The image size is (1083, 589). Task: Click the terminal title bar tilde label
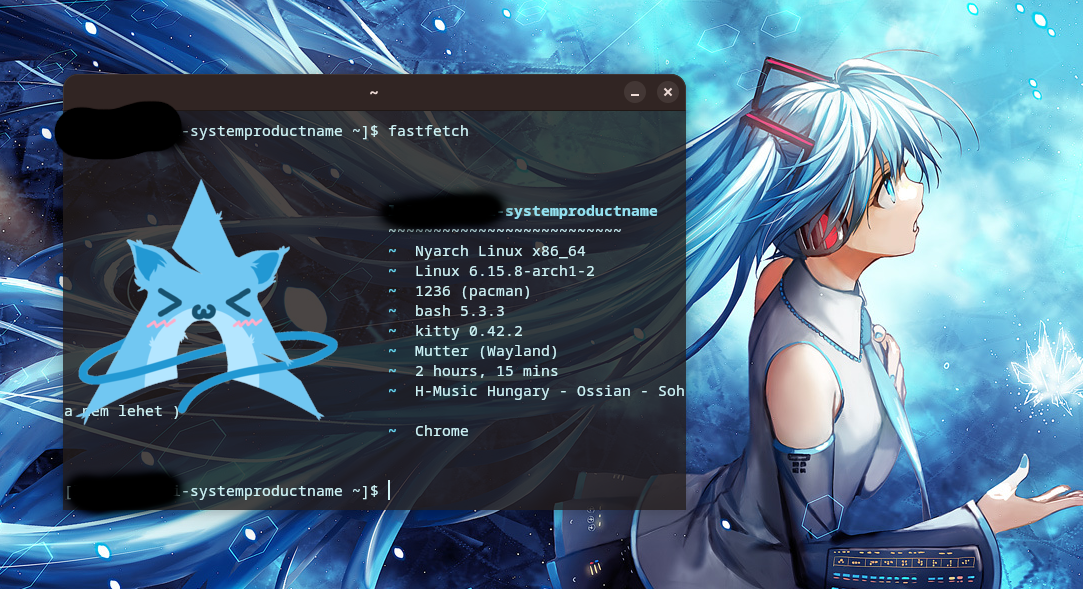374,92
